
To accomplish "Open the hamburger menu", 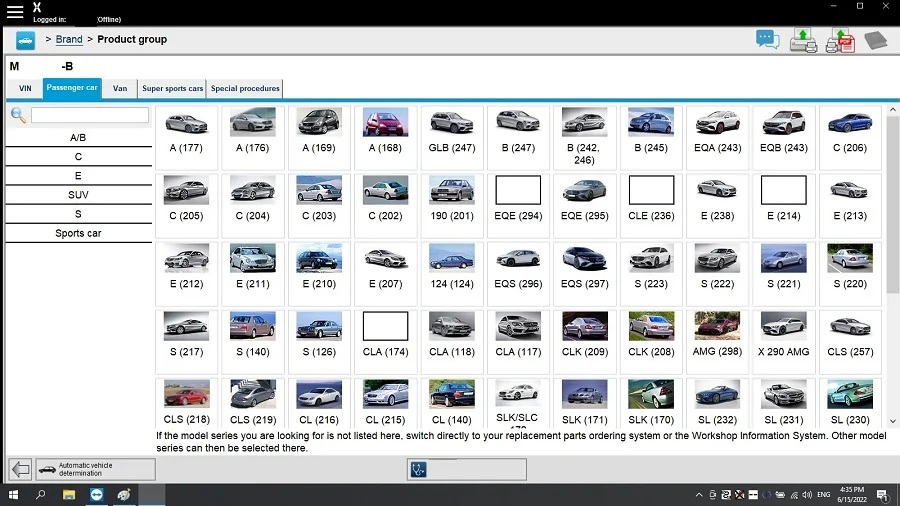I will (14, 11).
